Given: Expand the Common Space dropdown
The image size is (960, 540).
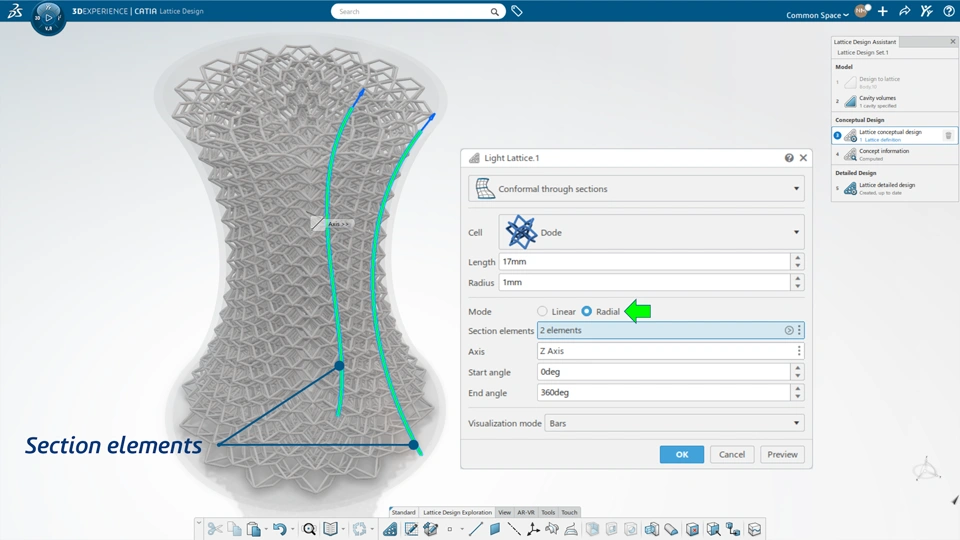Looking at the screenshot, I should click(817, 15).
